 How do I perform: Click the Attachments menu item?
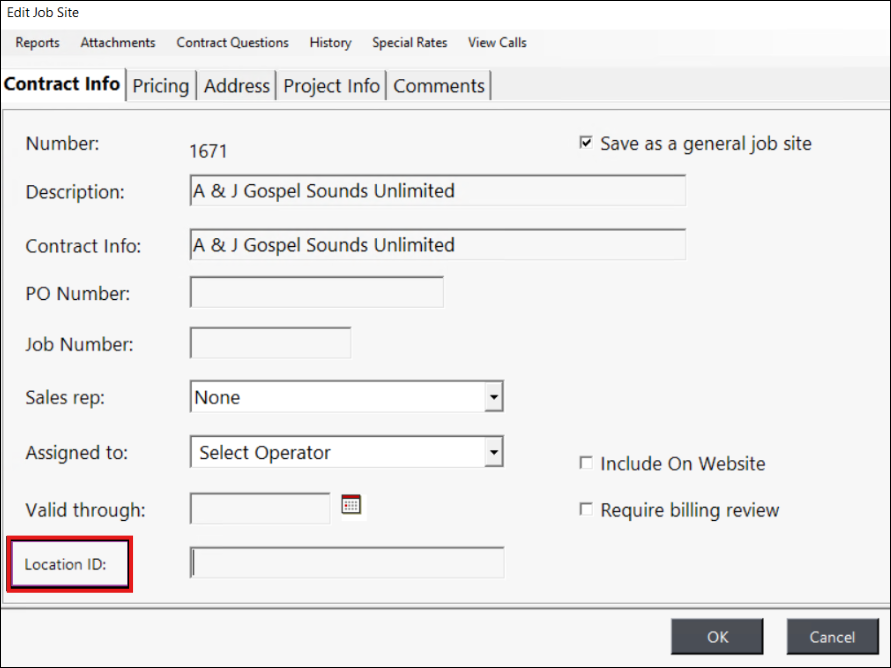coord(118,43)
